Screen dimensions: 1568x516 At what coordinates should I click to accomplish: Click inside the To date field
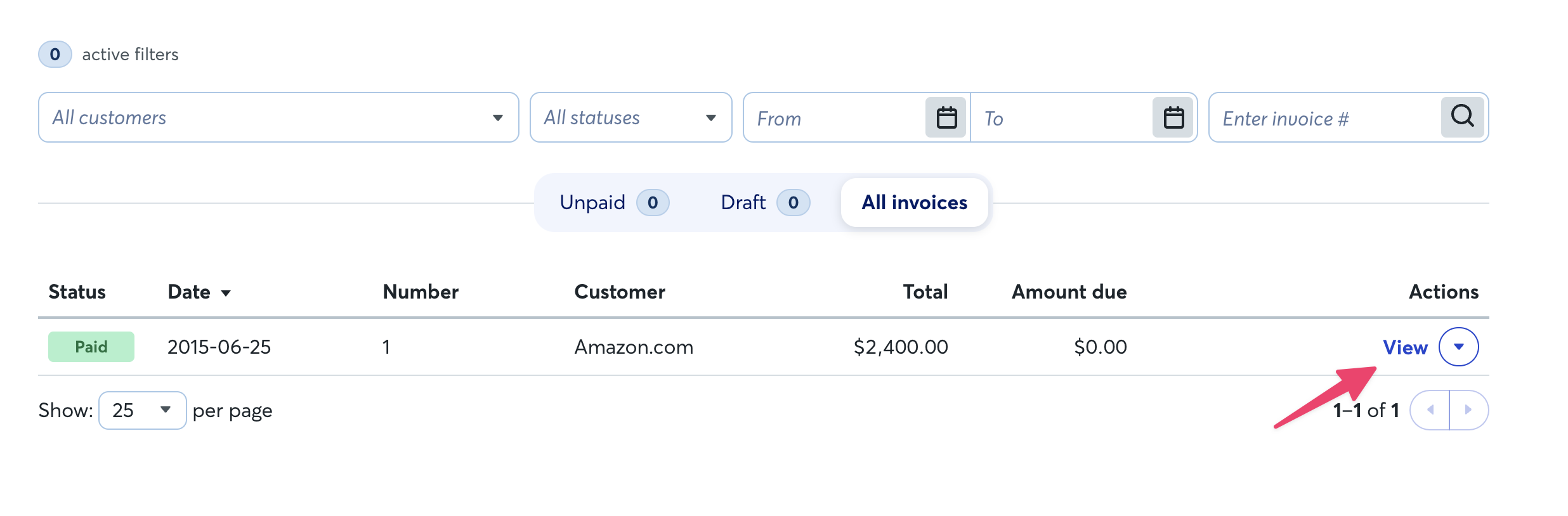1061,118
